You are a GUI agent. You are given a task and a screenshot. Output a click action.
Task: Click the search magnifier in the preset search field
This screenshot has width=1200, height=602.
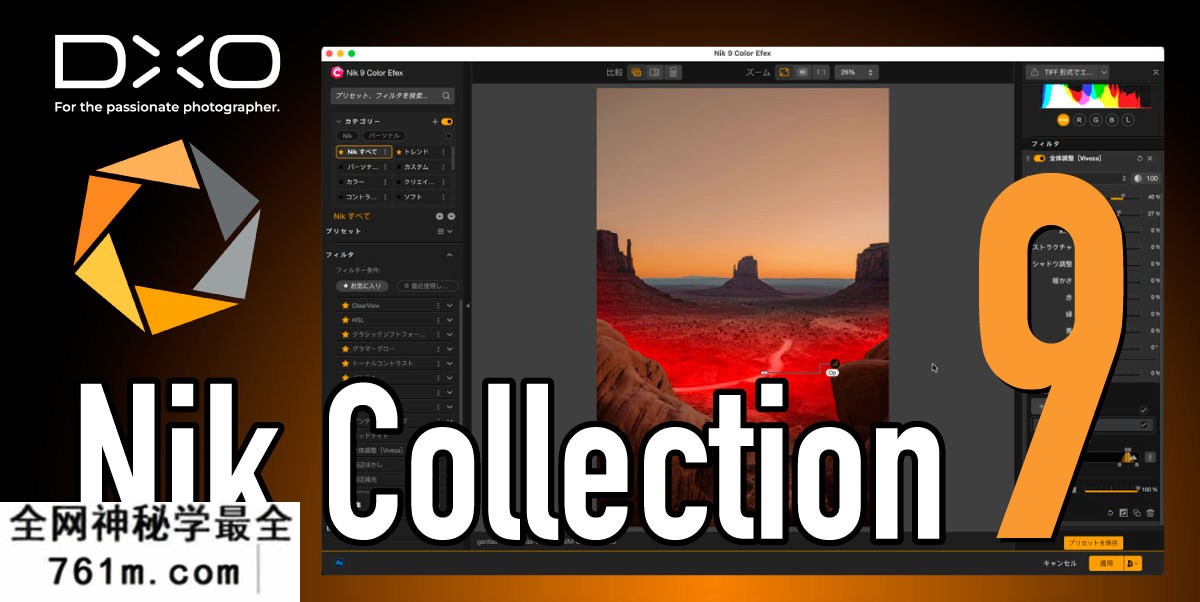(x=446, y=96)
